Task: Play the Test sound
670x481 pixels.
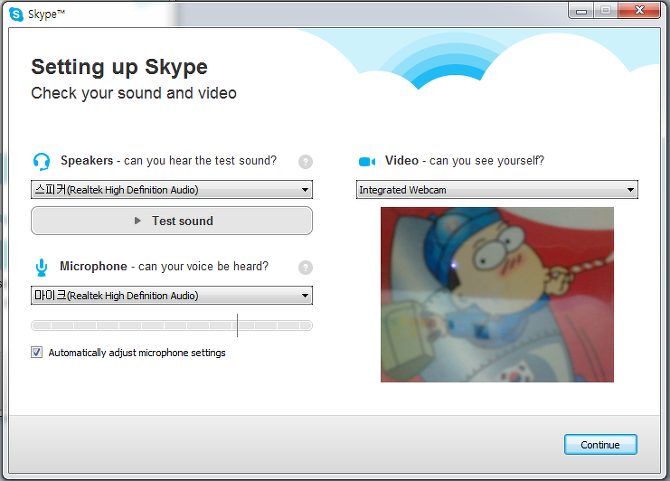Action: [x=172, y=220]
